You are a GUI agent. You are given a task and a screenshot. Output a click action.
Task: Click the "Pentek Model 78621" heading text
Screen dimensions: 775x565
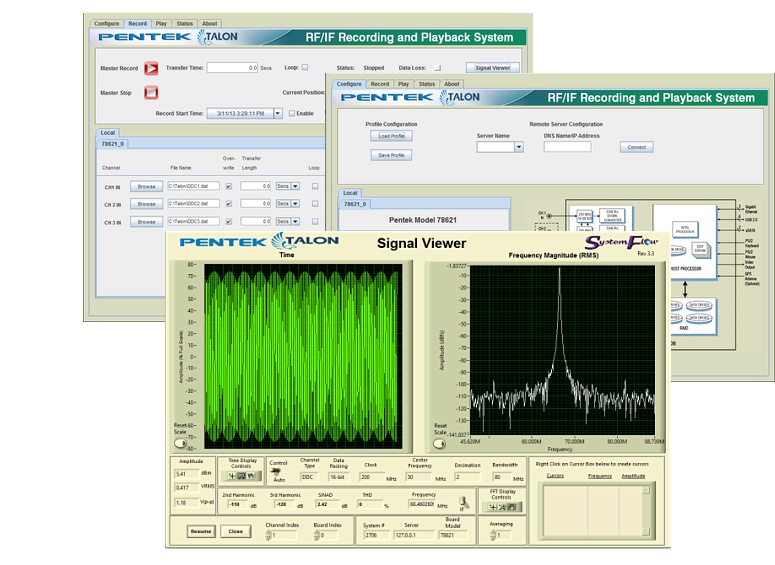pos(423,220)
